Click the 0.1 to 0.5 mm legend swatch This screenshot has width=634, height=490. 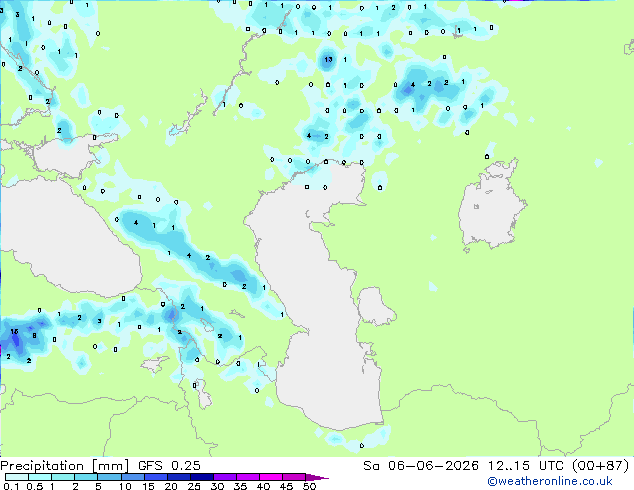pos(17,477)
